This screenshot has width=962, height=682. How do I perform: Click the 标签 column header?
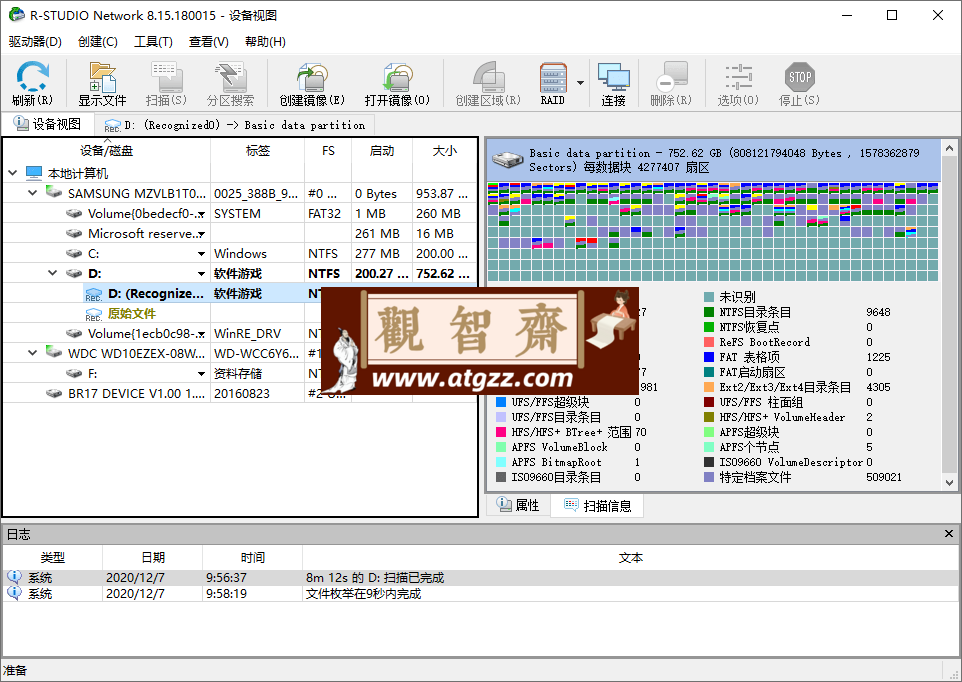[257, 151]
